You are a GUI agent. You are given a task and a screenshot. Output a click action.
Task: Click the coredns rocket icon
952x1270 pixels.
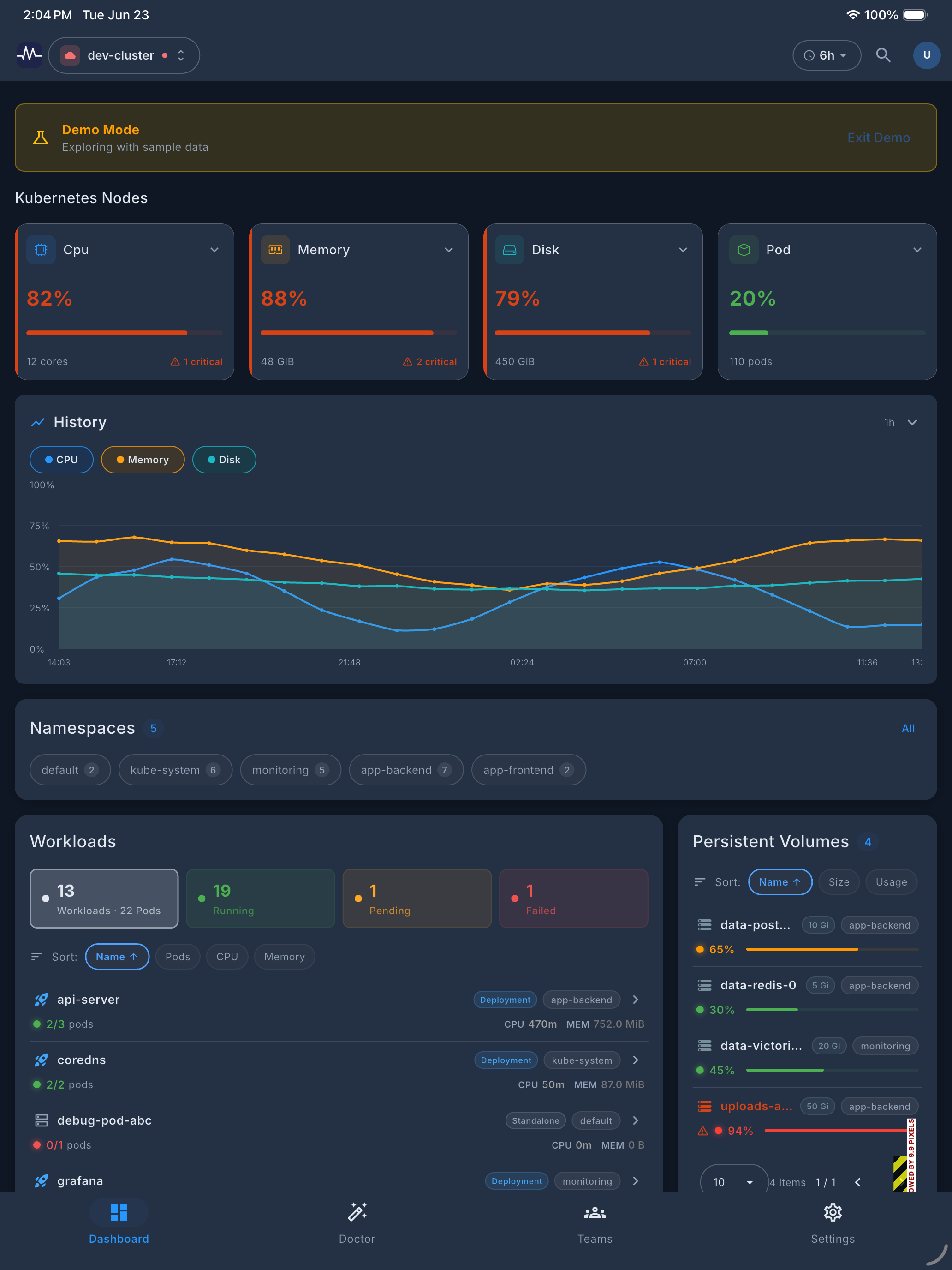(x=42, y=1060)
